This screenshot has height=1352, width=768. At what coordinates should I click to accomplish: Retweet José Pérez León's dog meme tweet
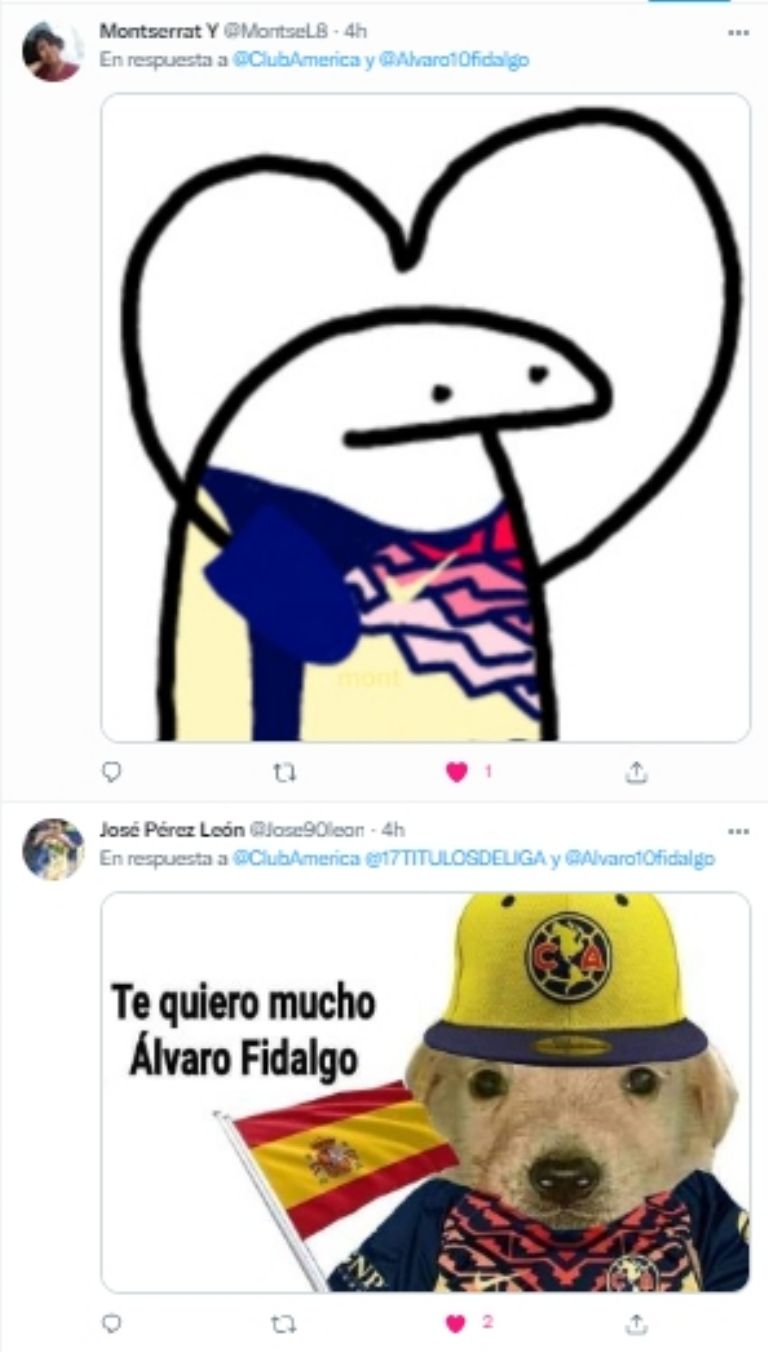pos(284,1323)
